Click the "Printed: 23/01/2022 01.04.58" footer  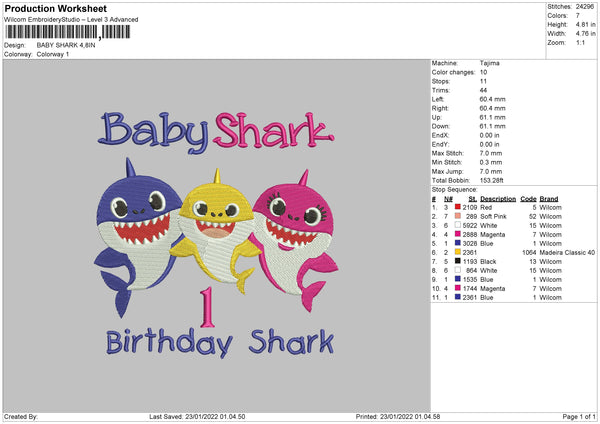pyautogui.click(x=398, y=417)
